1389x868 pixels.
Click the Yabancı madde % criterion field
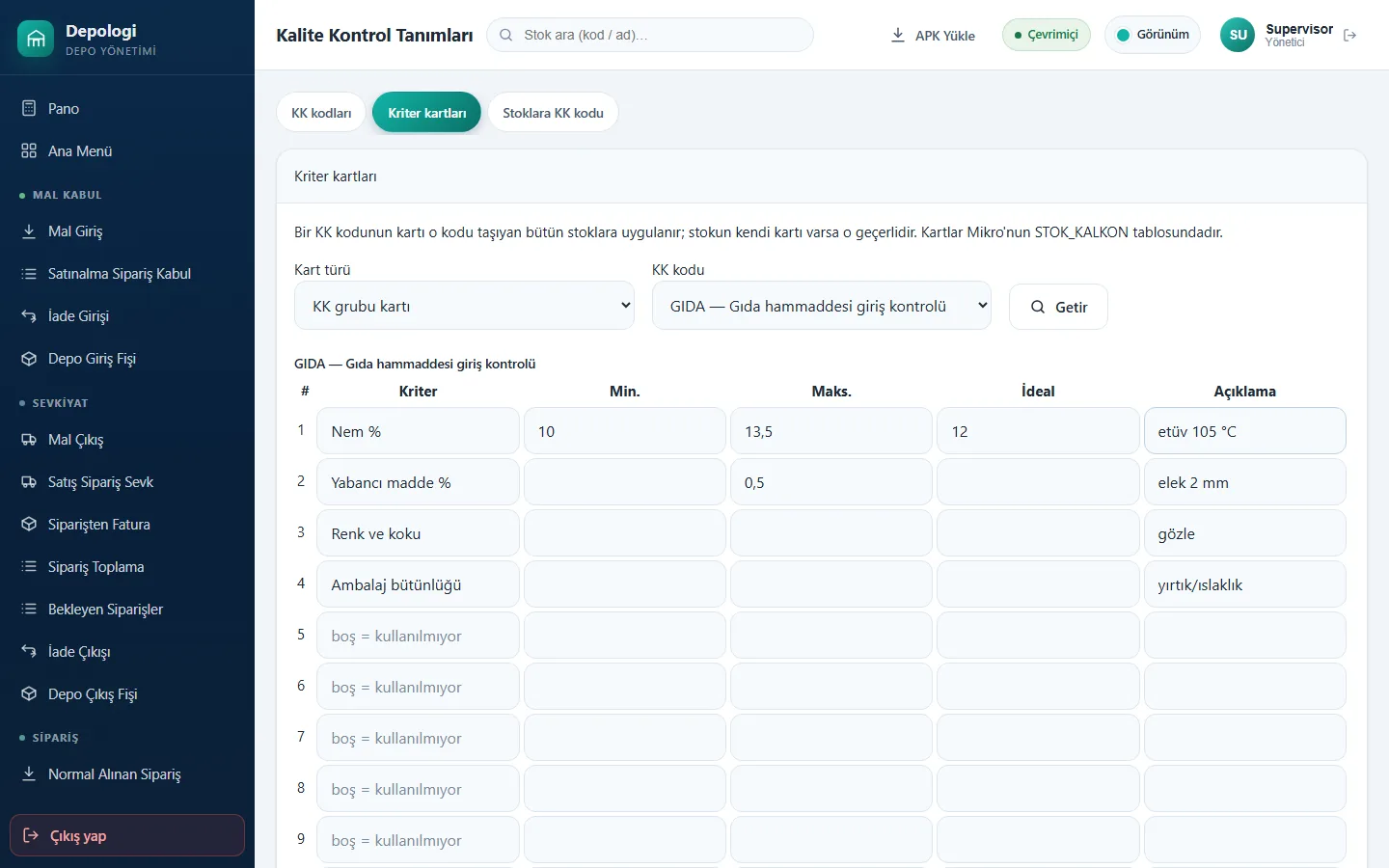click(418, 482)
